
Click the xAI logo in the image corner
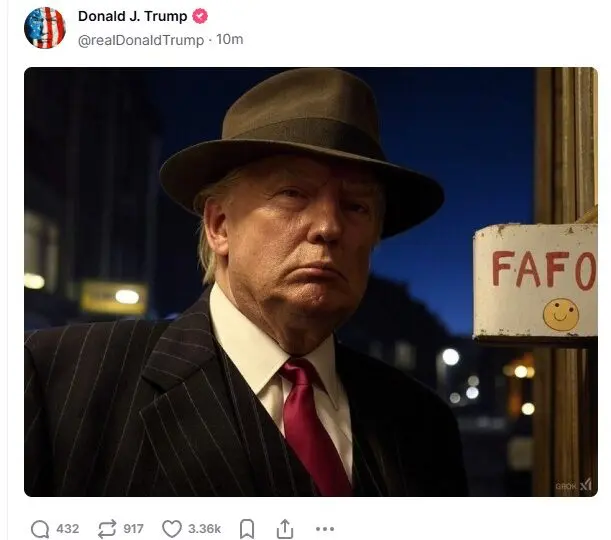pos(586,484)
